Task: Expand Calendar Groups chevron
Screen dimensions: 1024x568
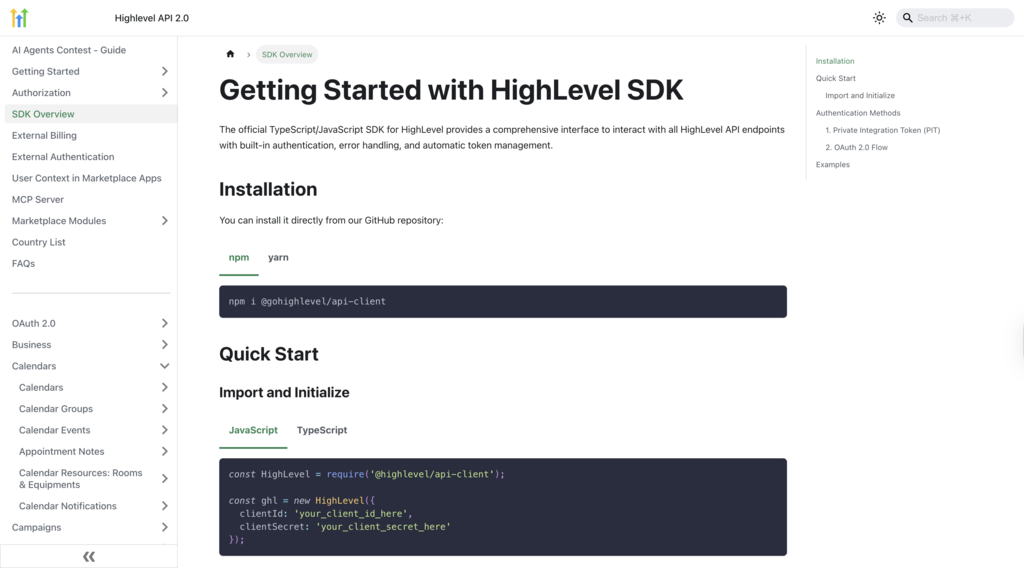Action: point(165,409)
